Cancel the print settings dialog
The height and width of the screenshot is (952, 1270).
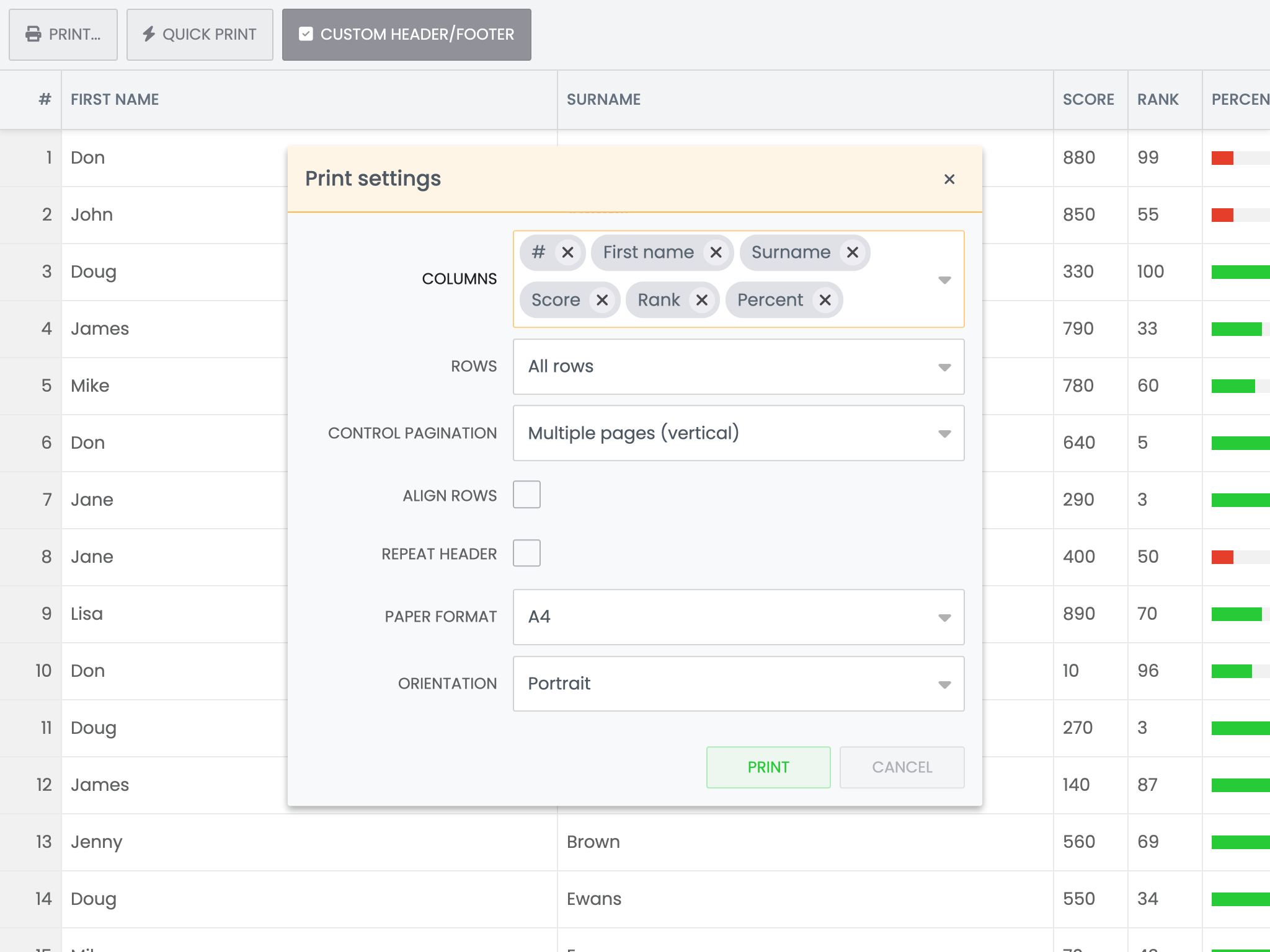coord(902,767)
